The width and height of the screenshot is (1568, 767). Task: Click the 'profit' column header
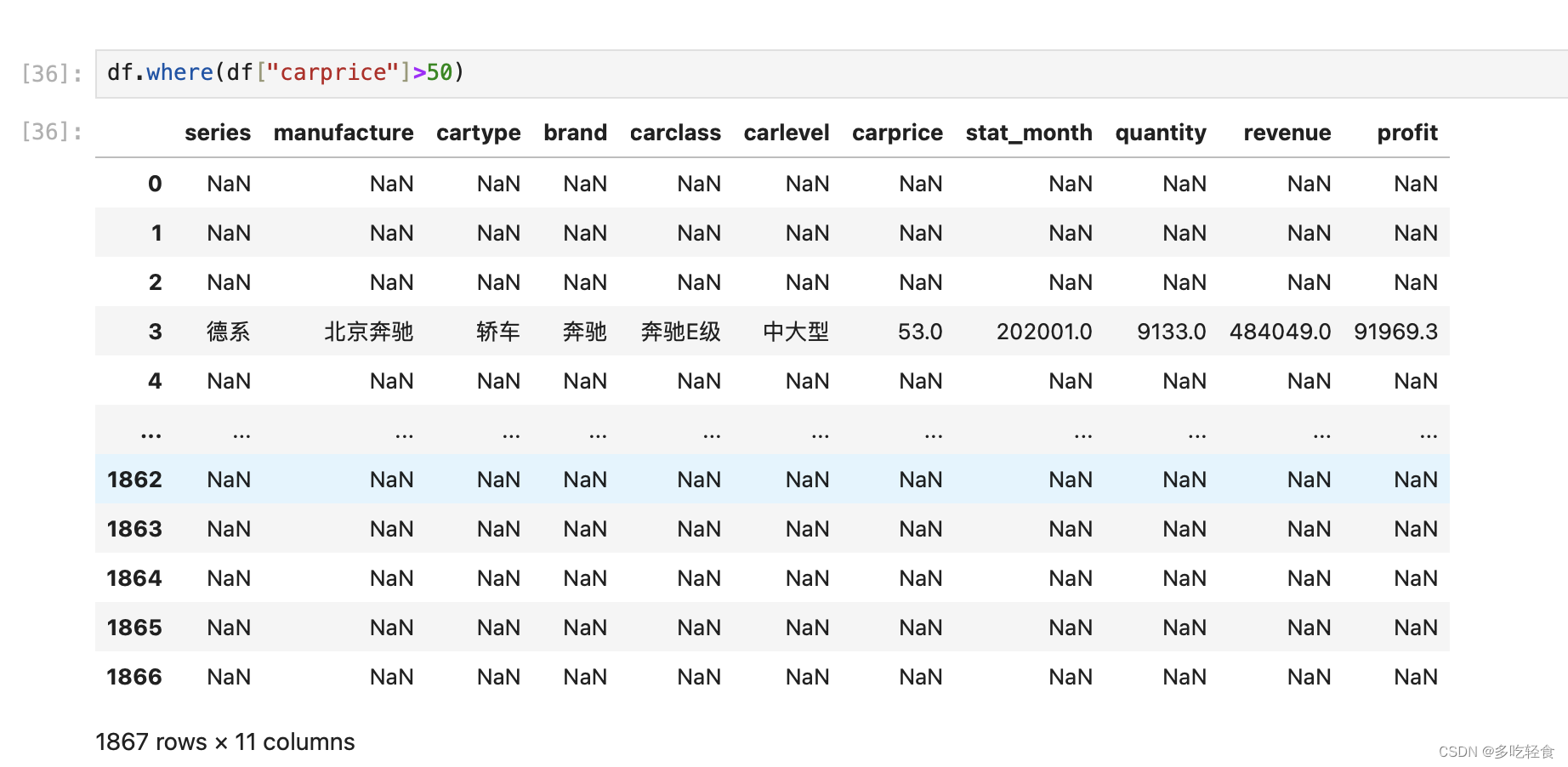[x=1407, y=134]
